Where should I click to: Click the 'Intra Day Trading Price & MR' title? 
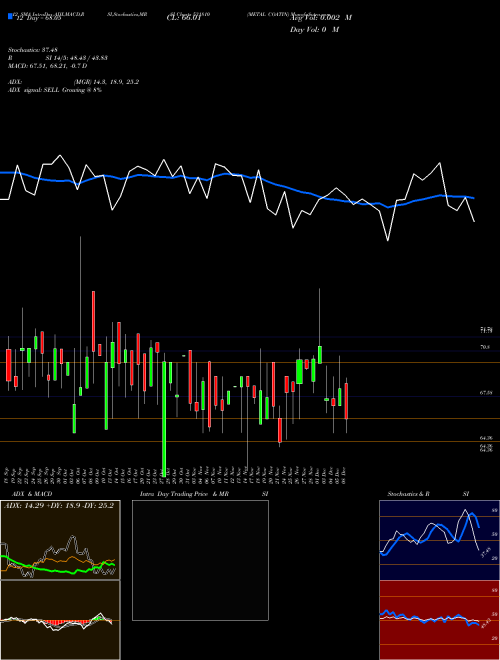[184, 494]
